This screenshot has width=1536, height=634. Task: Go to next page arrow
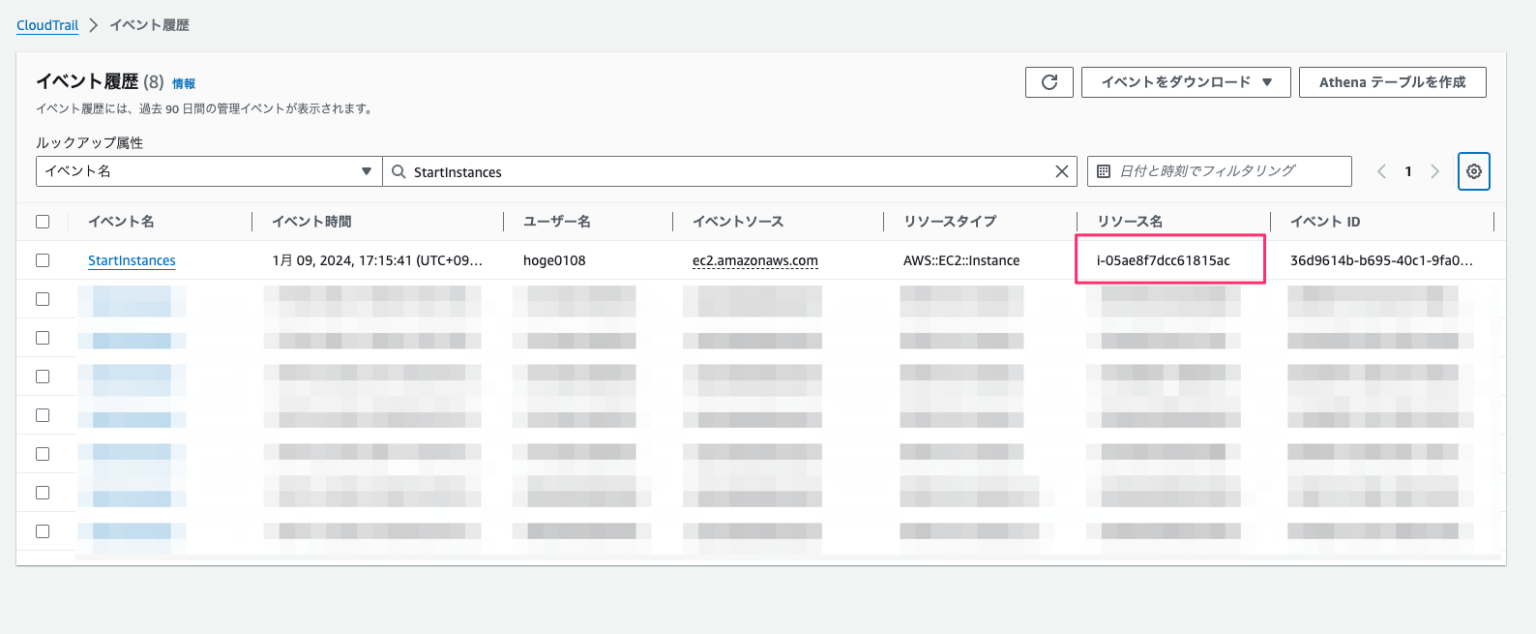1435,171
